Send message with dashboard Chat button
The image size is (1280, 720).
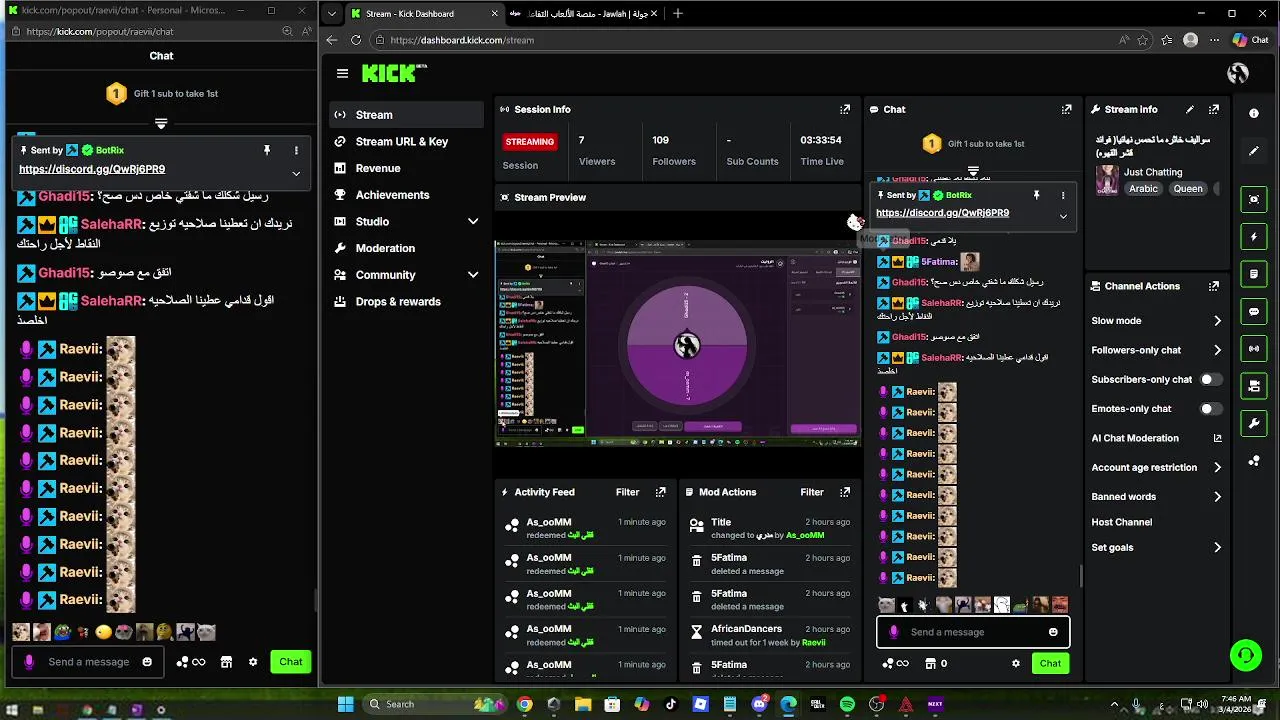1050,663
